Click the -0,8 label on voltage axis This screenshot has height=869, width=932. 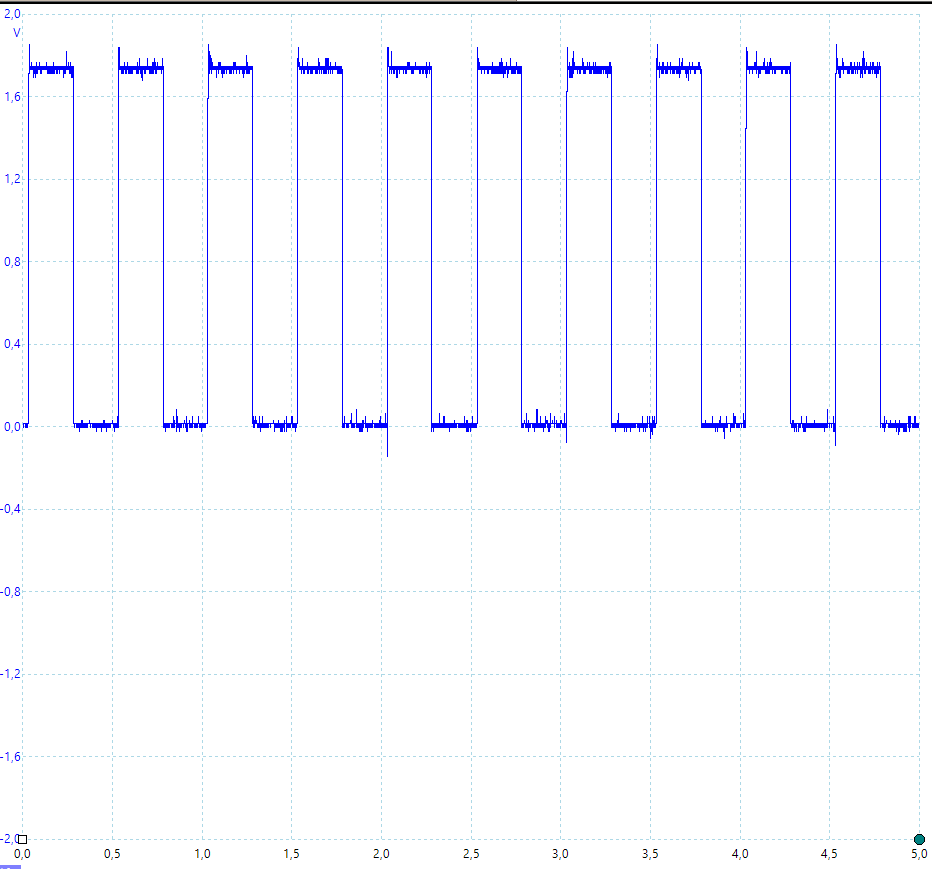(x=11, y=591)
